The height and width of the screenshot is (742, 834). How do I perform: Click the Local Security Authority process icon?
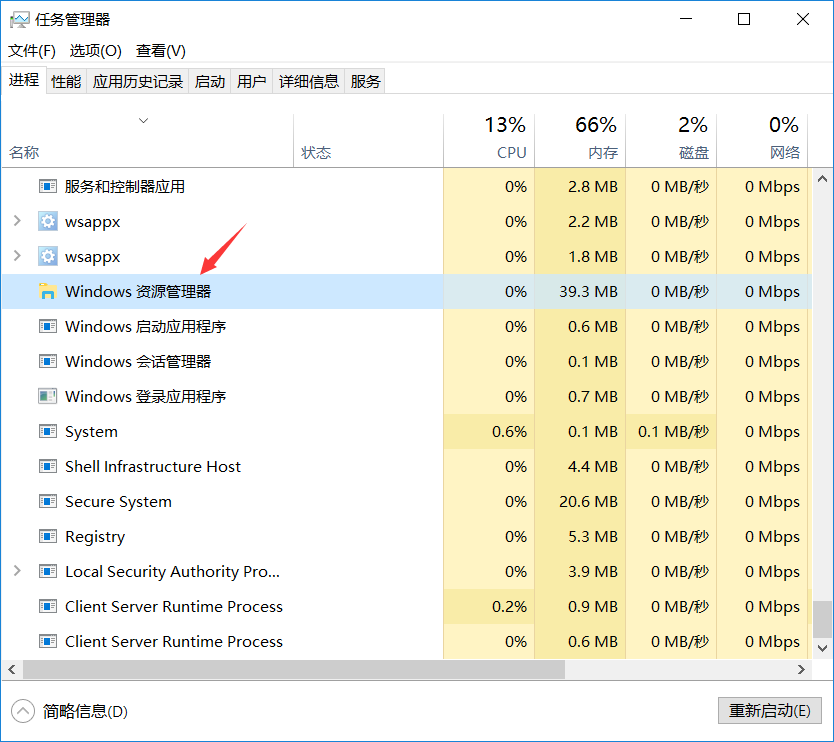pyautogui.click(x=48, y=571)
